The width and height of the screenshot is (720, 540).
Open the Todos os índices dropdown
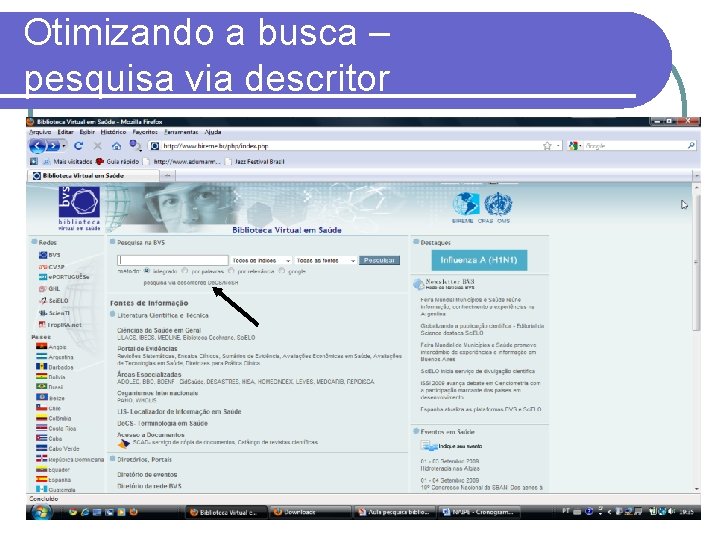click(261, 260)
